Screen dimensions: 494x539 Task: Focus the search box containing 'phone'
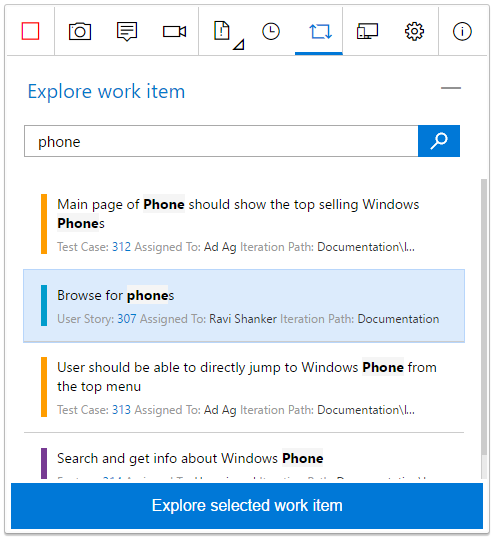pos(221,141)
